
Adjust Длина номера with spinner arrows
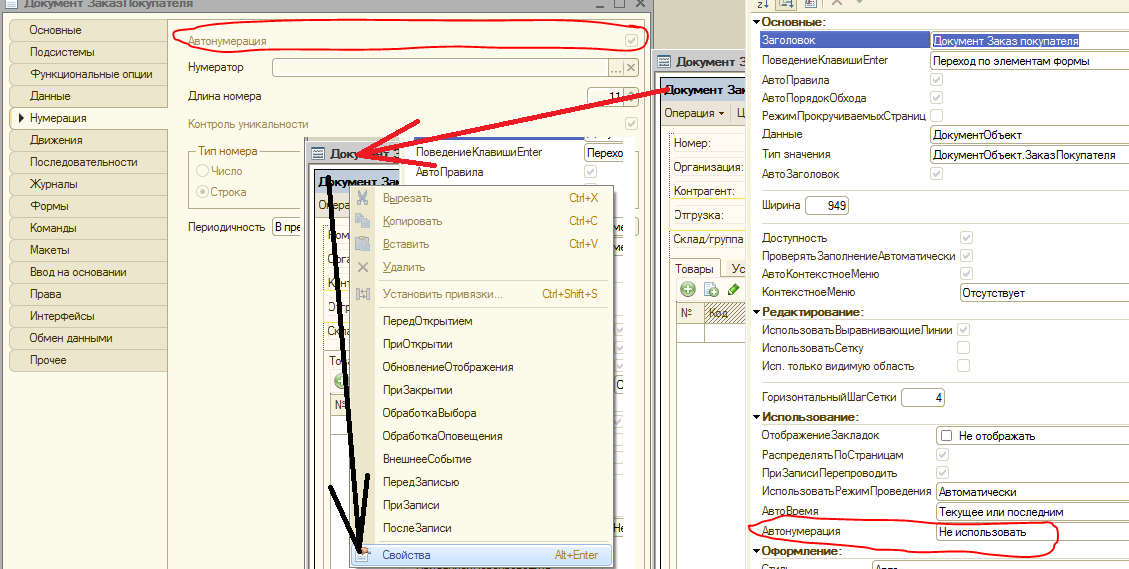pos(631,96)
